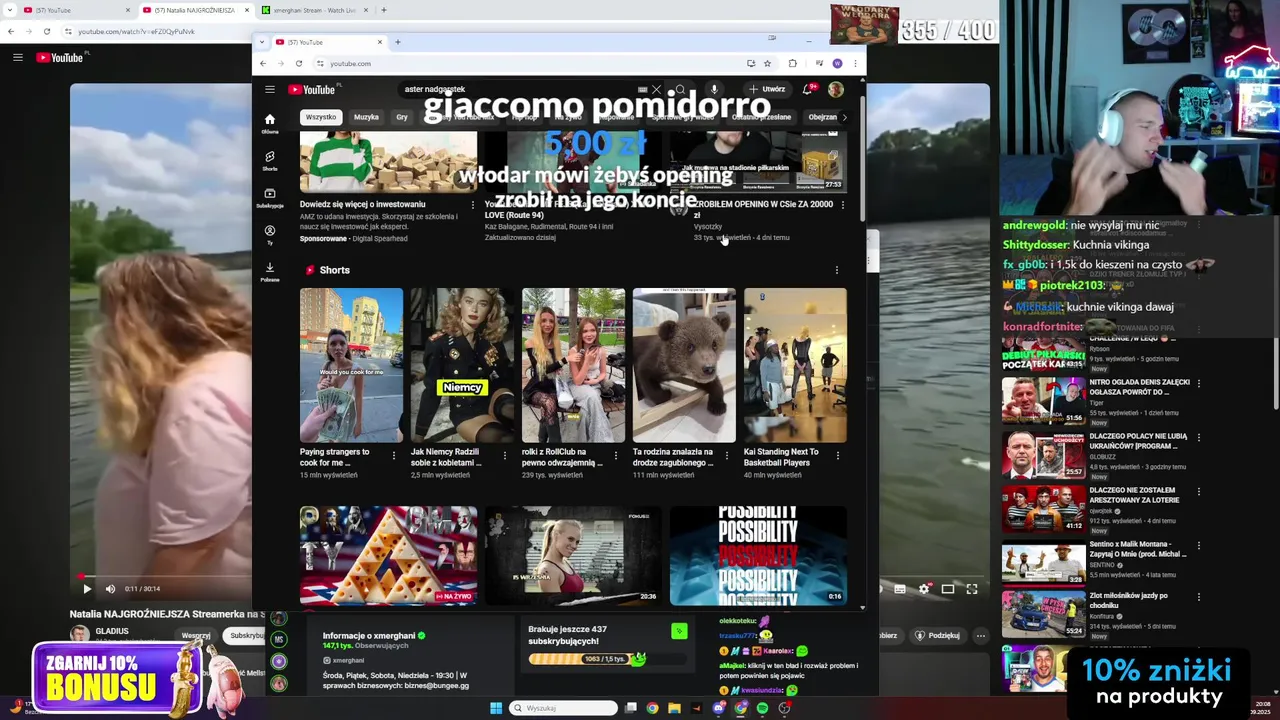Clear the search box with the X icon
This screenshot has width=1280, height=720.
coord(656,90)
